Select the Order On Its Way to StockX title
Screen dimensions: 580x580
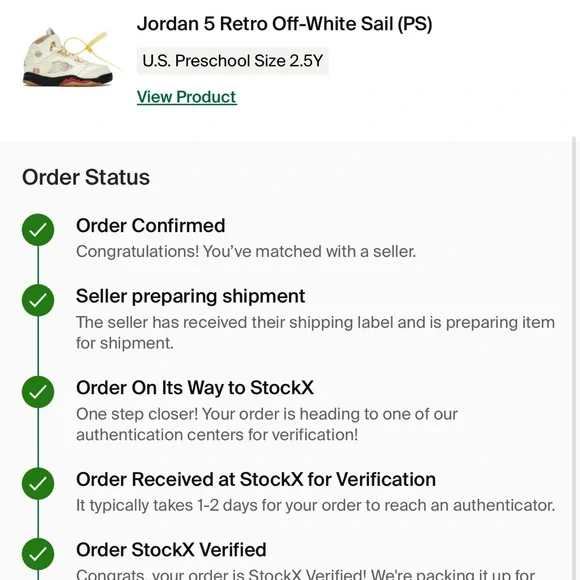pyautogui.click(x=195, y=388)
